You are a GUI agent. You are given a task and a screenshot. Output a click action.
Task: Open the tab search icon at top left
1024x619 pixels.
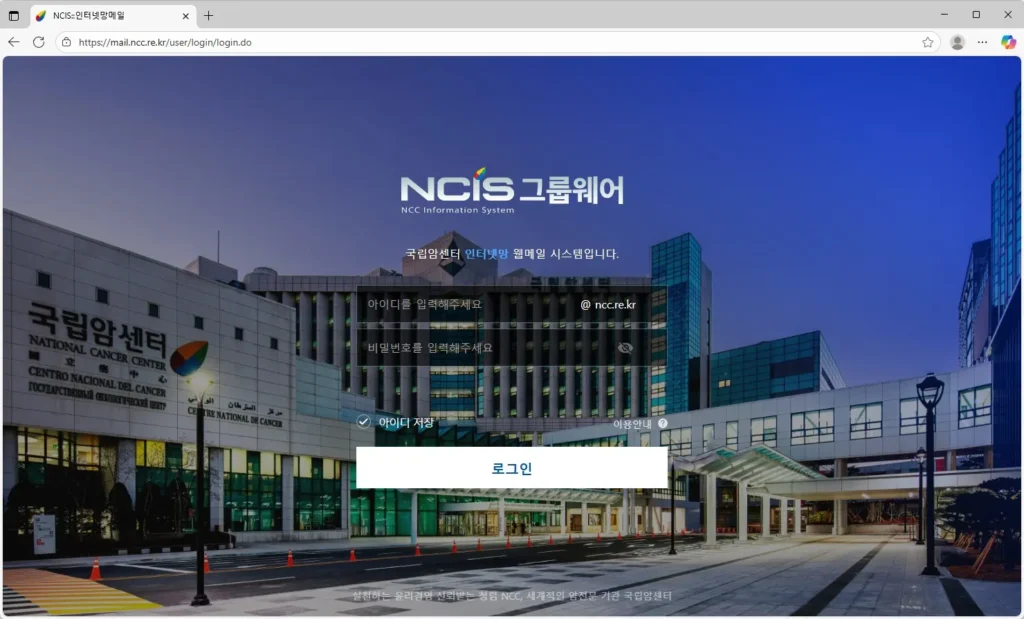[13, 15]
